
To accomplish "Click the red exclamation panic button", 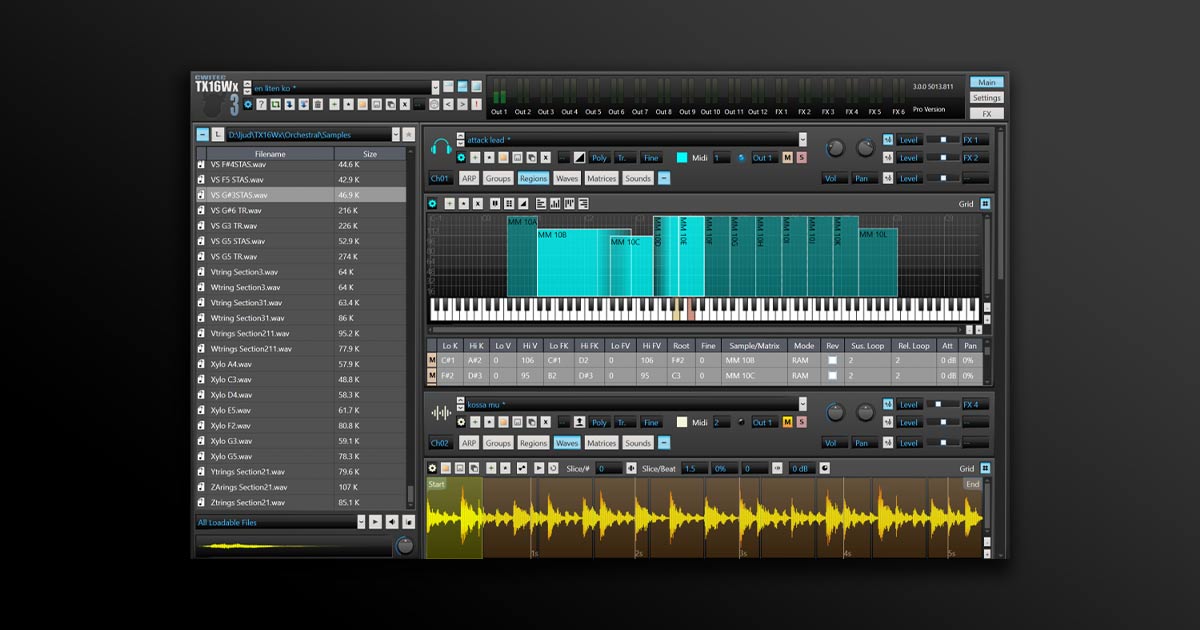I will point(476,104).
